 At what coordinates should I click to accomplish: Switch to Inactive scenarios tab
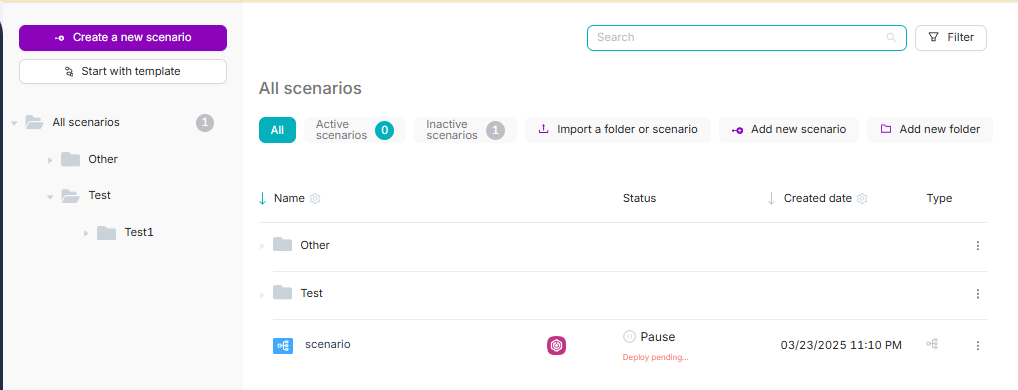tap(466, 130)
